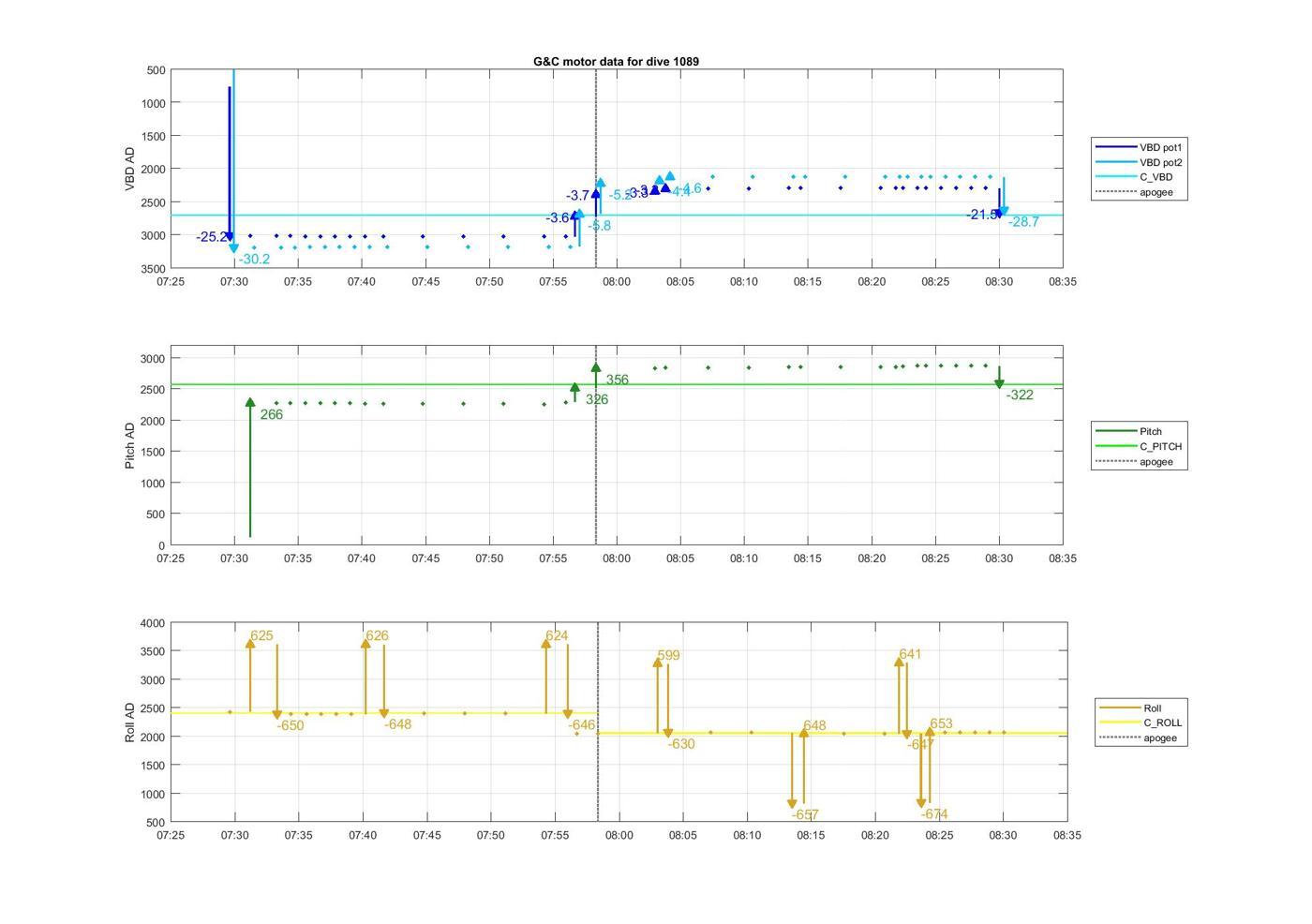Click the yellow line sample beside C_ROLL
This screenshot has width=1312, height=924.
click(x=1119, y=723)
